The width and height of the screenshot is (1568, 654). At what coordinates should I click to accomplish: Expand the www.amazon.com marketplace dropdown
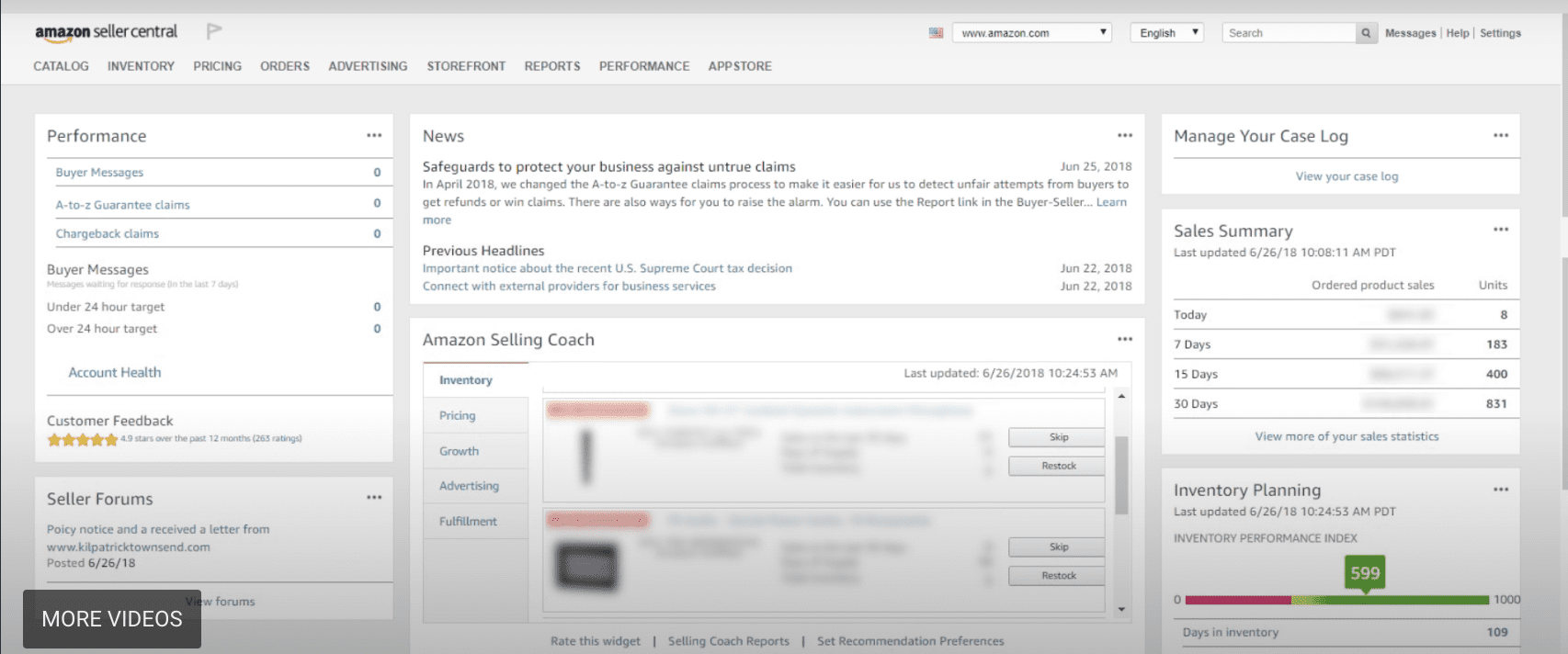[1031, 33]
